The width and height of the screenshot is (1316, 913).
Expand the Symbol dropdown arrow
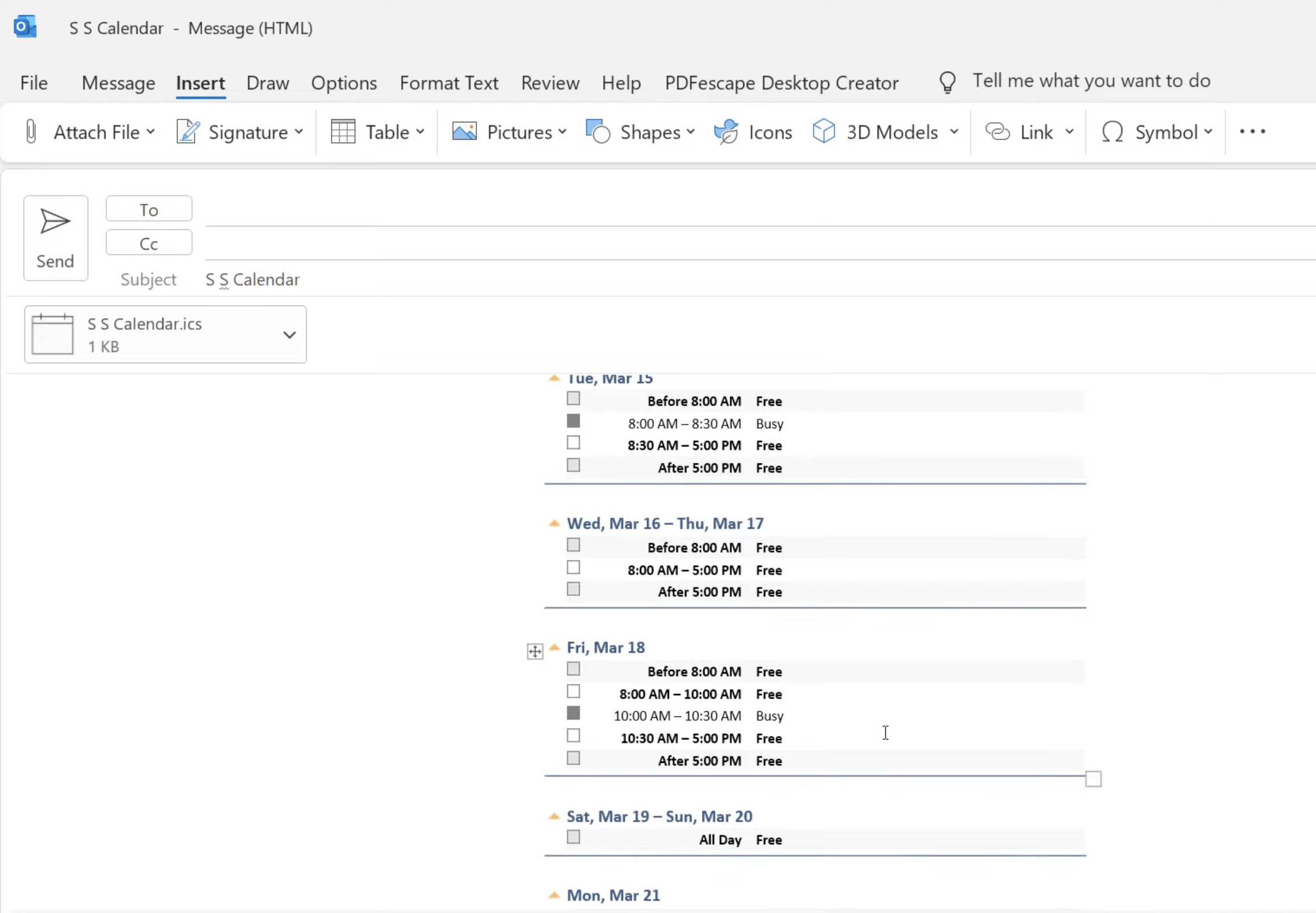tap(1208, 132)
